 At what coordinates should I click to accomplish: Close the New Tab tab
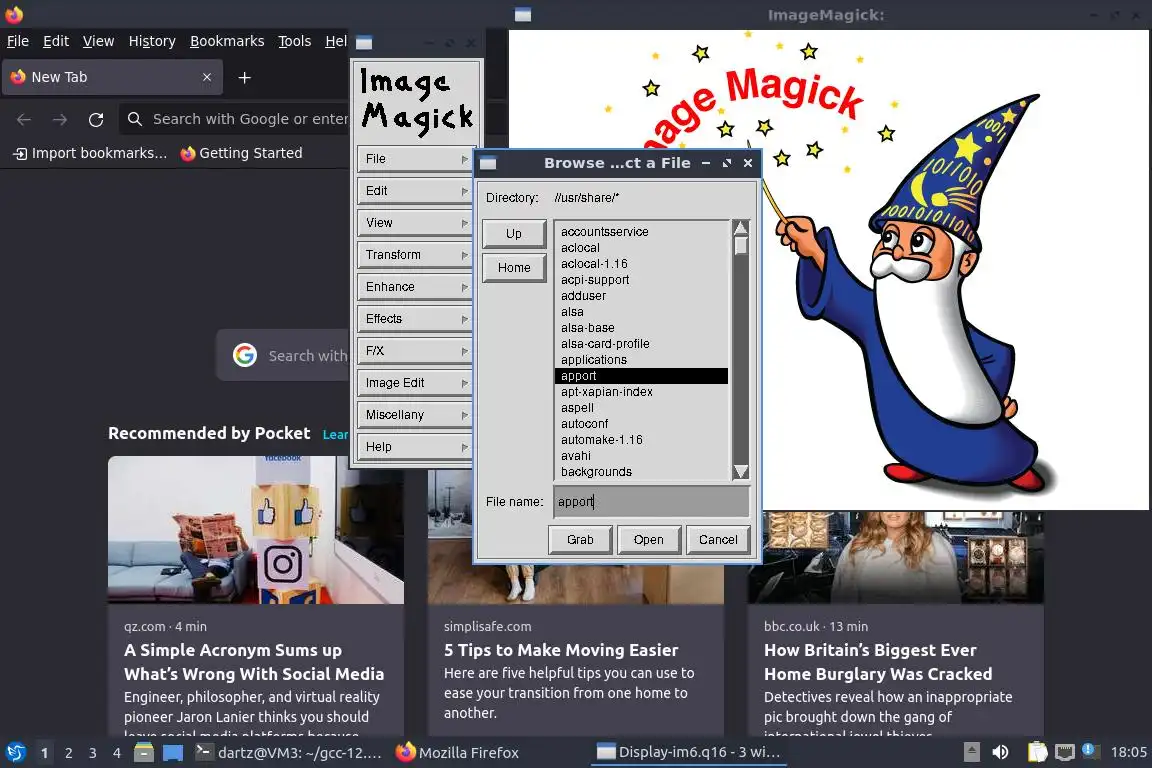click(207, 77)
